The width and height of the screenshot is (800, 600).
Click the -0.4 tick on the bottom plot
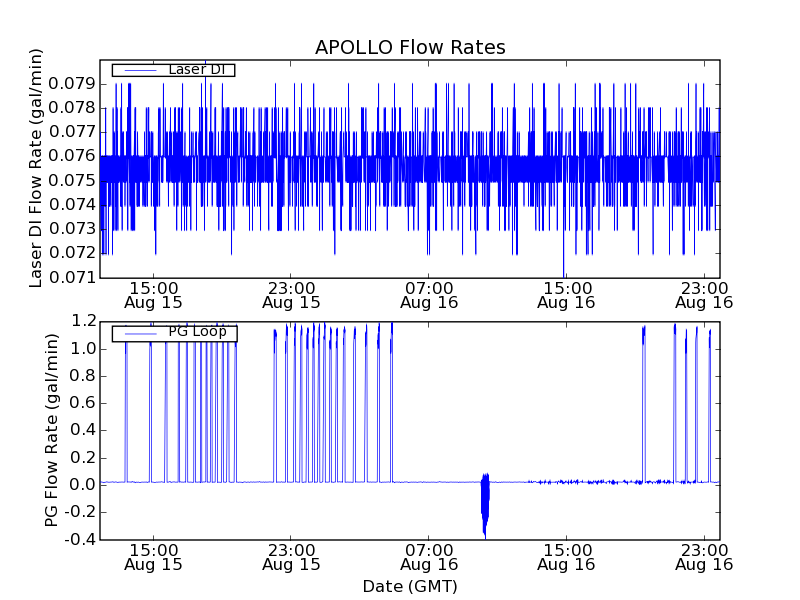(x=81, y=539)
